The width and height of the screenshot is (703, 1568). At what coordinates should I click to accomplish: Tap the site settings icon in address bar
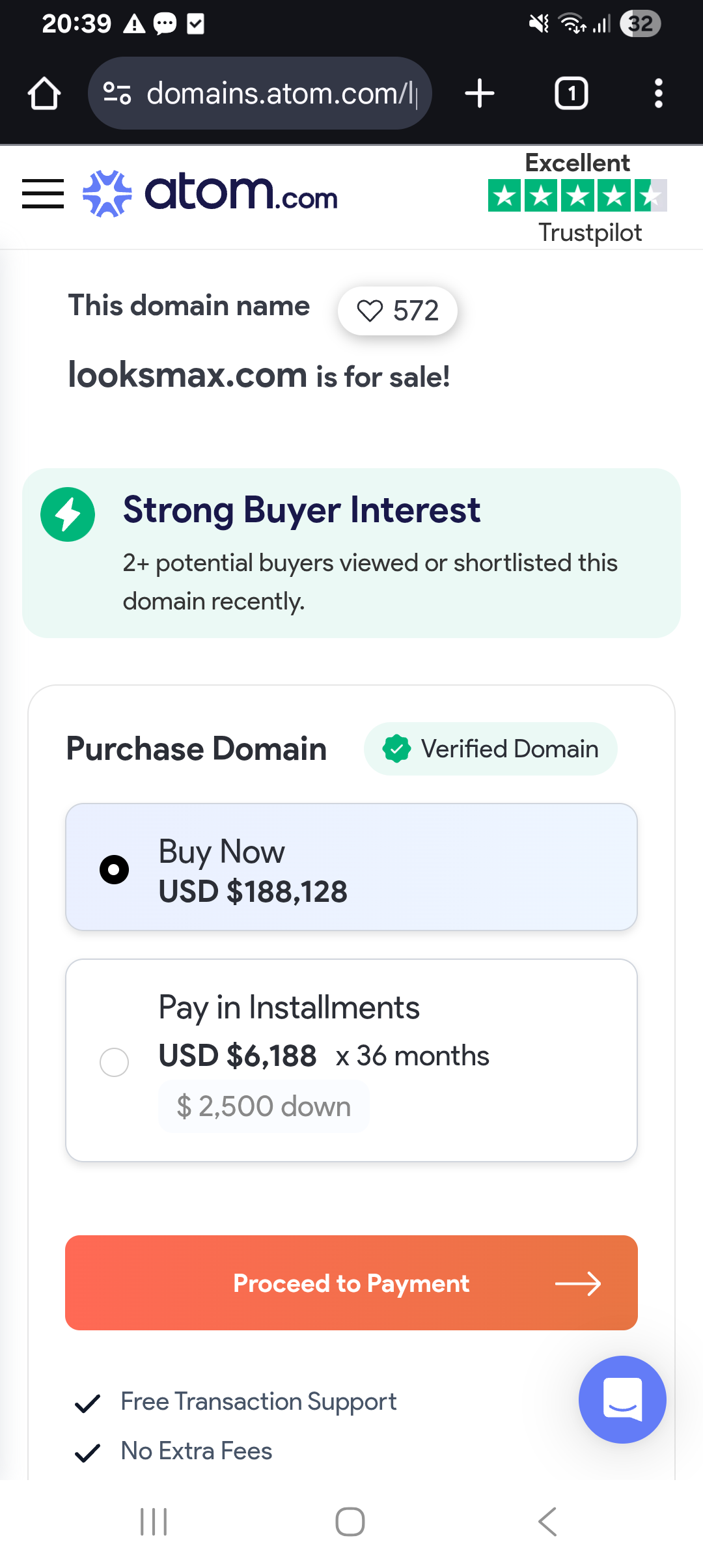[x=118, y=94]
